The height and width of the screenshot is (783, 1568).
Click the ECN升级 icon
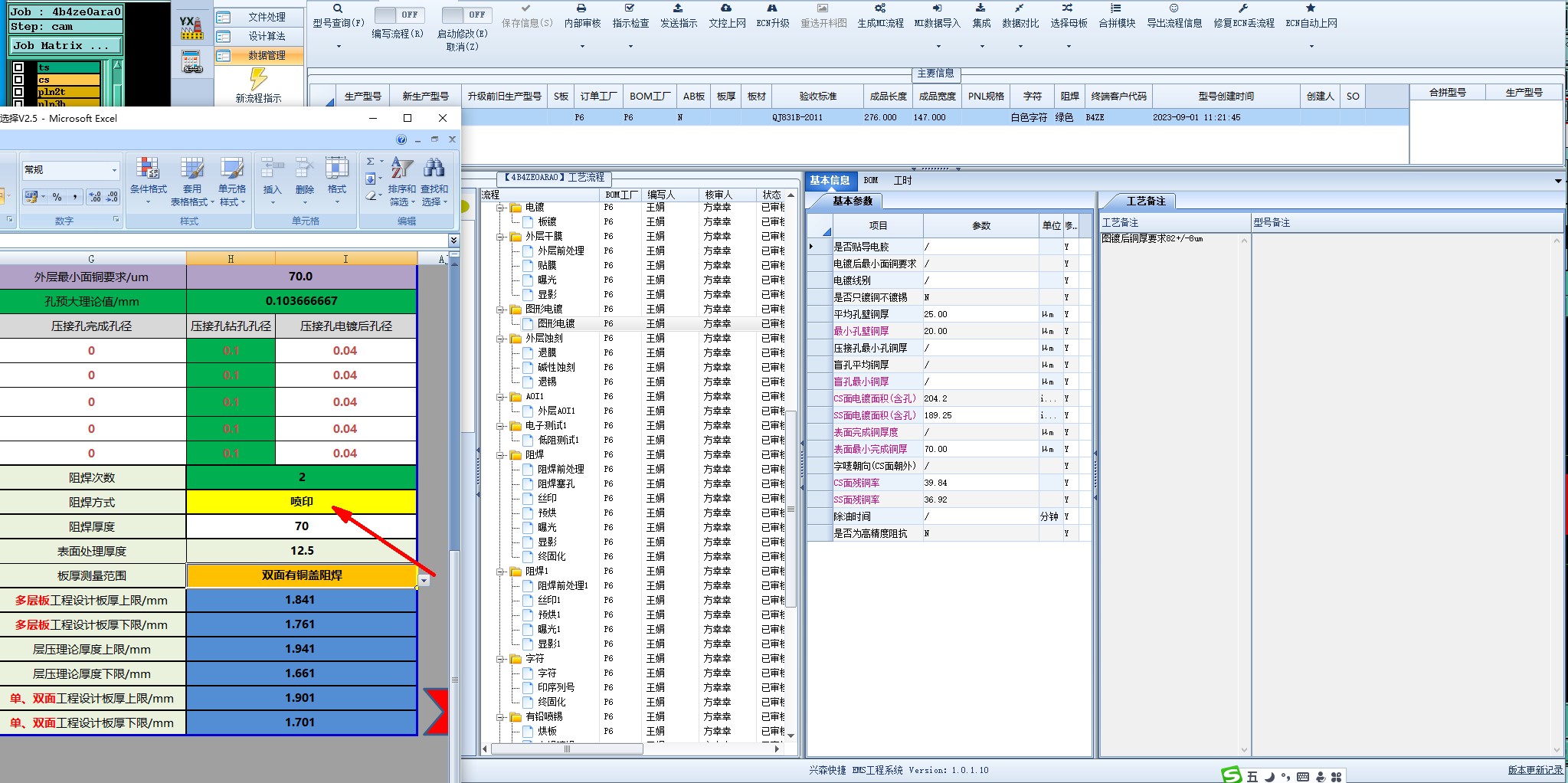[x=772, y=8]
